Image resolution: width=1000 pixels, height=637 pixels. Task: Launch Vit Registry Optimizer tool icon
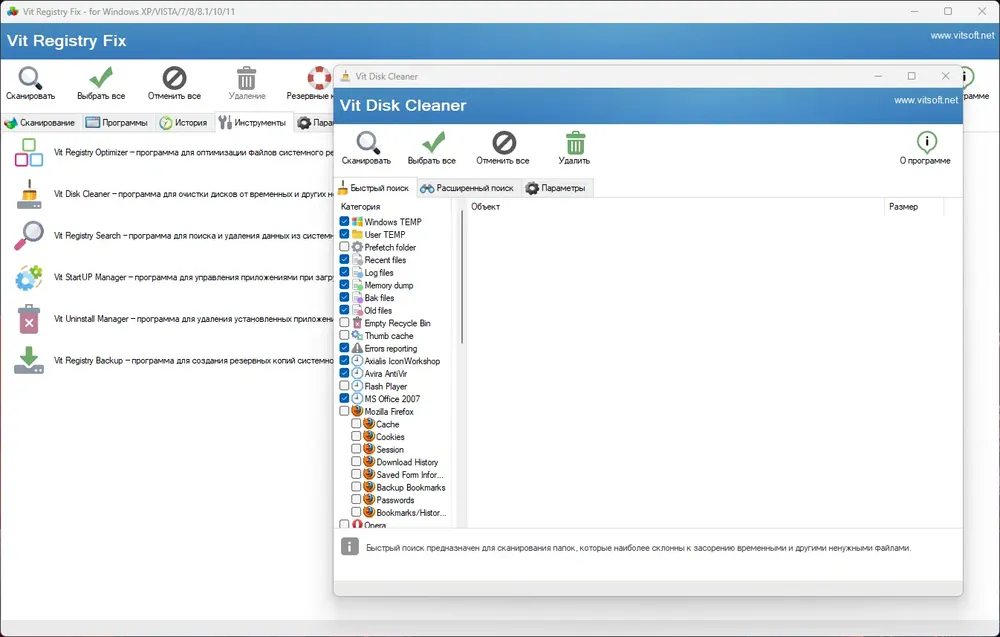coord(29,152)
